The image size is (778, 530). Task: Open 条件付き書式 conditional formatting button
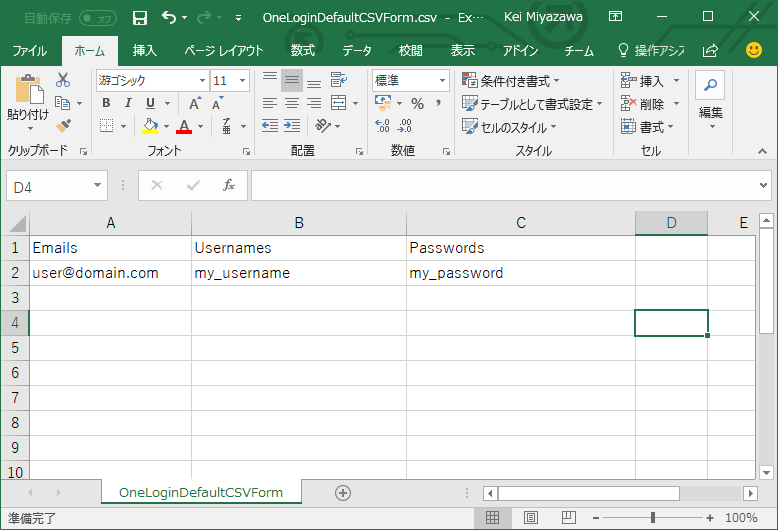(511, 80)
